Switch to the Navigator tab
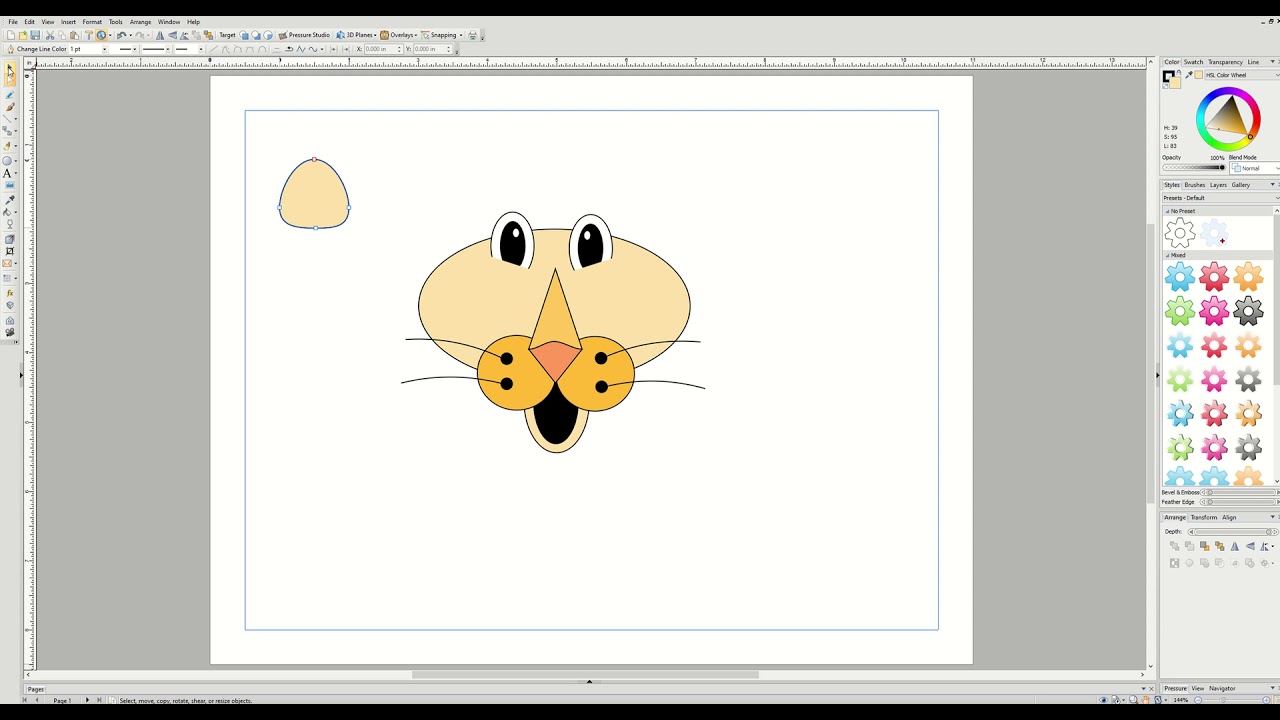The image size is (1280, 720). (1222, 688)
